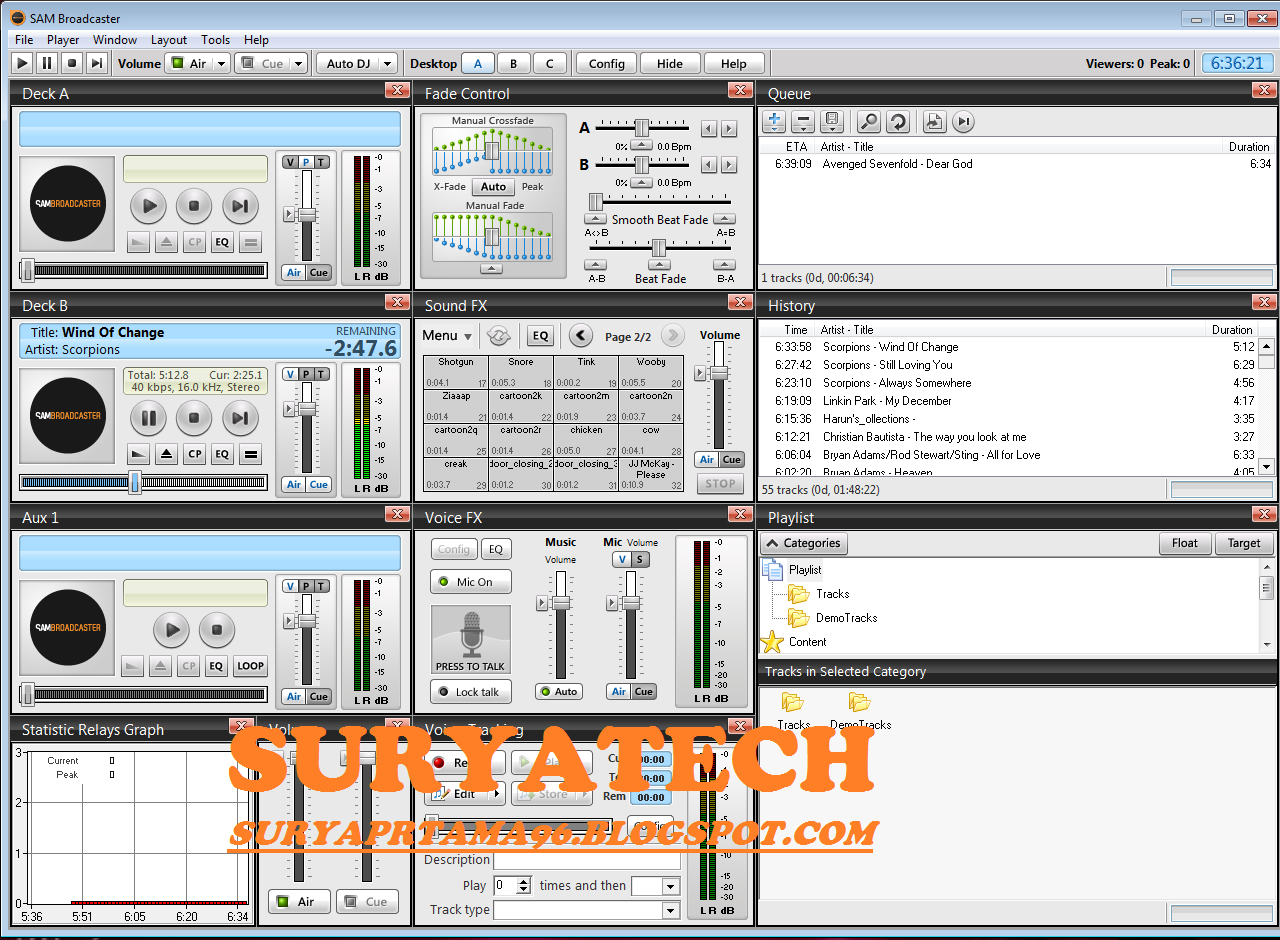Click the Pause button in the main toolbar

(47, 63)
